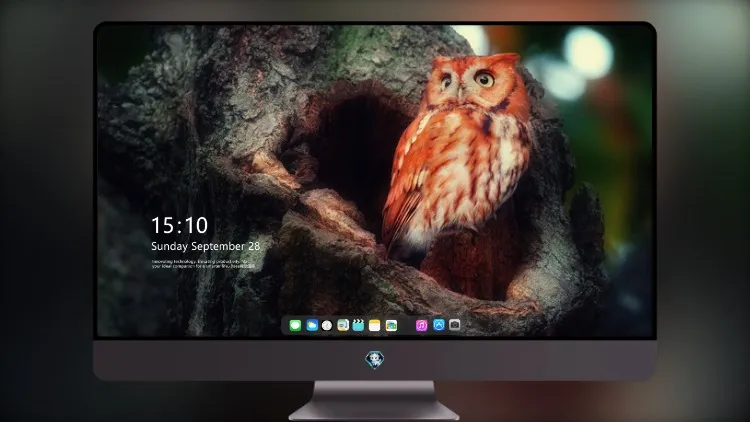This screenshot has height=422, width=750.
Task: Click the 15:10 clock widget
Action: coord(180,225)
